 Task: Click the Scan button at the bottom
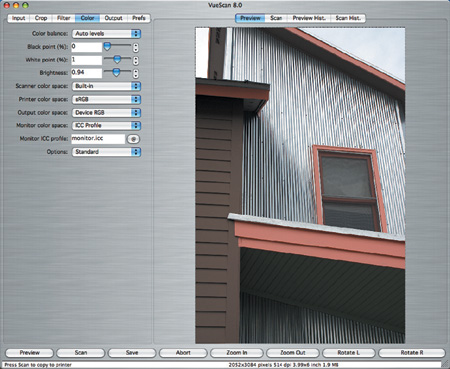click(x=81, y=353)
